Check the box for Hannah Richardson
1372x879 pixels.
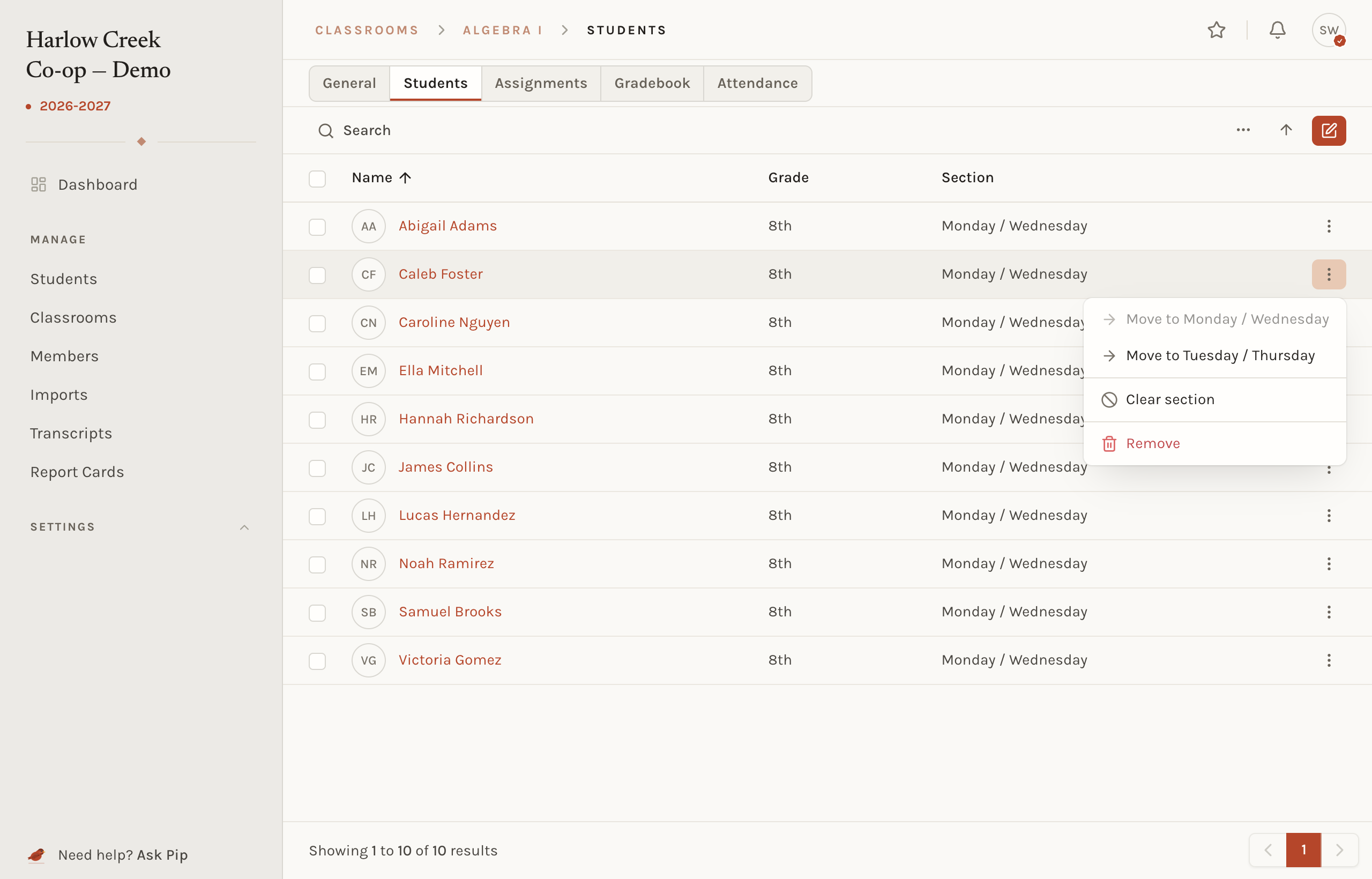(317, 420)
